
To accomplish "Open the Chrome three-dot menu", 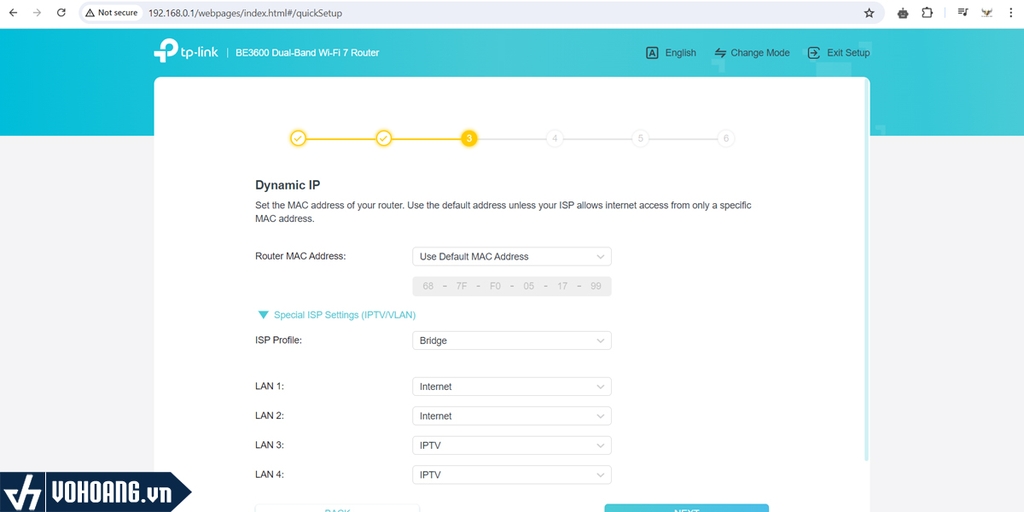I will 1011,12.
